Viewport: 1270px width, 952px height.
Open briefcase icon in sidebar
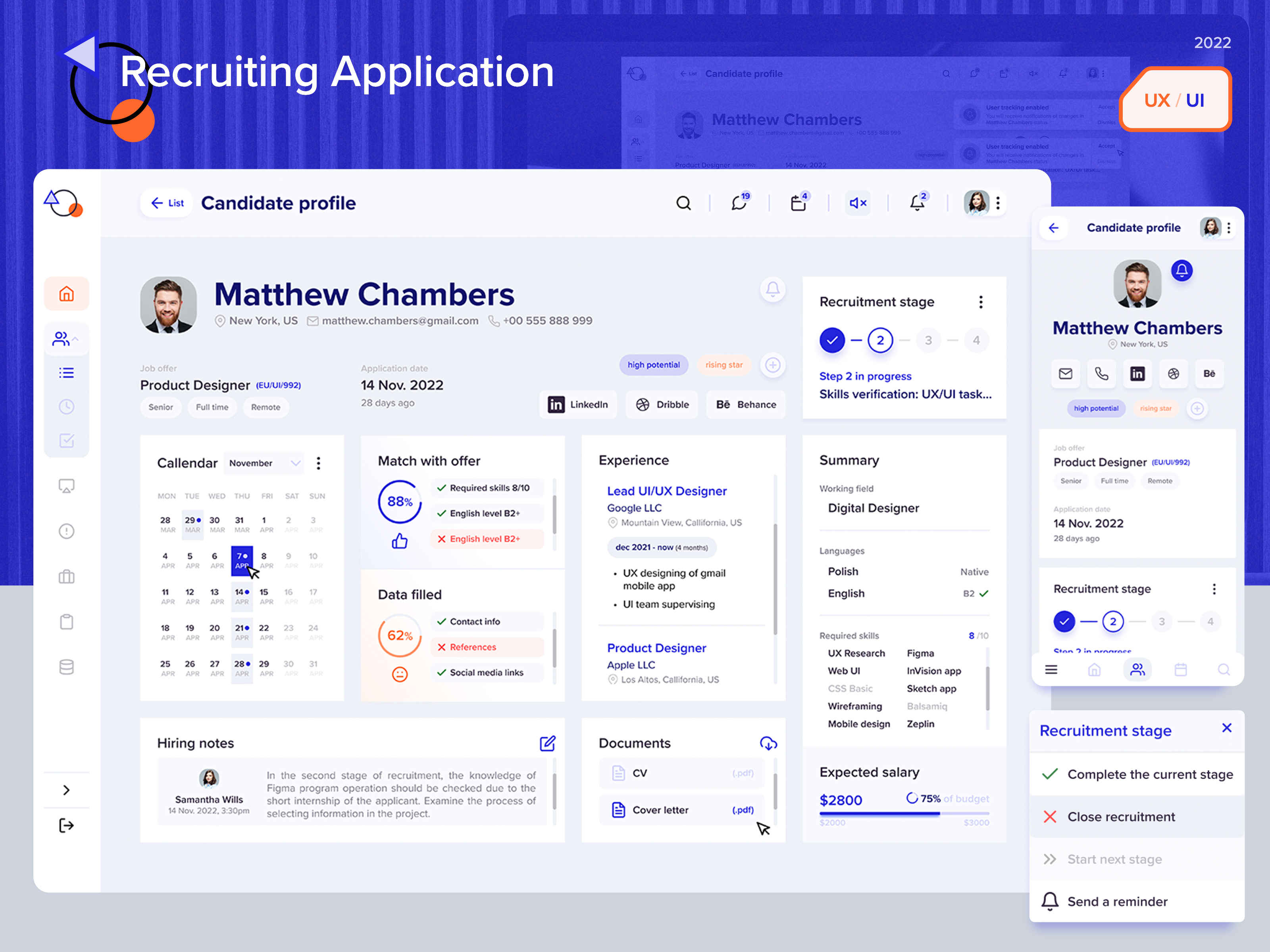tap(67, 577)
